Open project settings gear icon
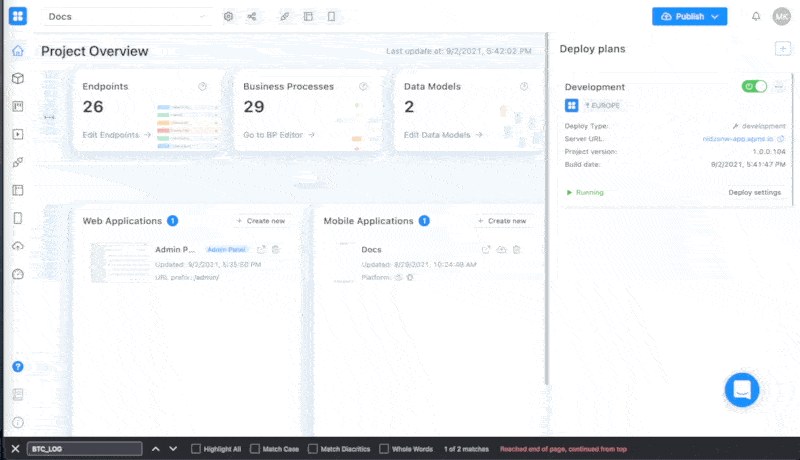Screen dimensions: 800x460 (228, 17)
